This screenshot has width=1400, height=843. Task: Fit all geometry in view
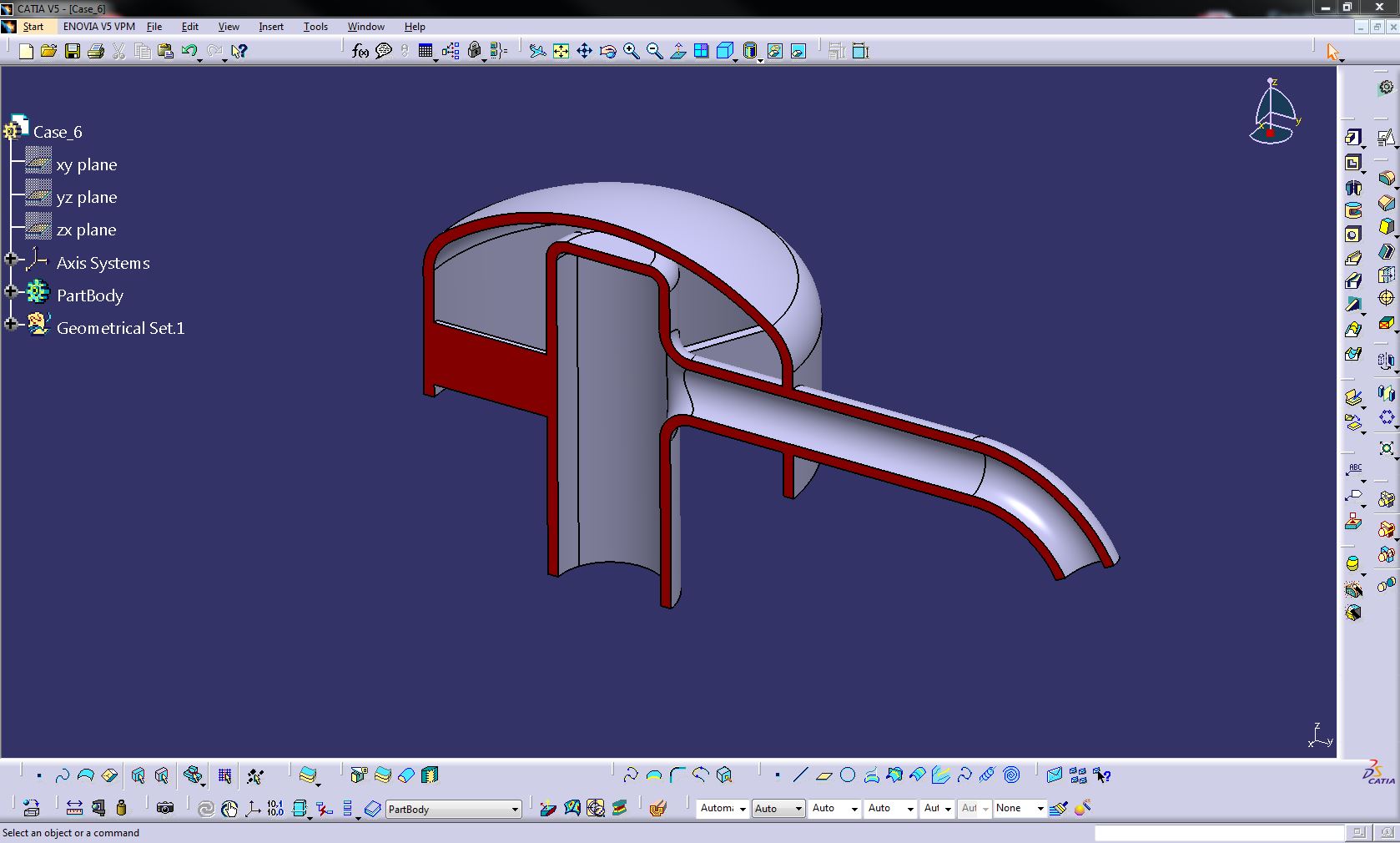pos(562,51)
